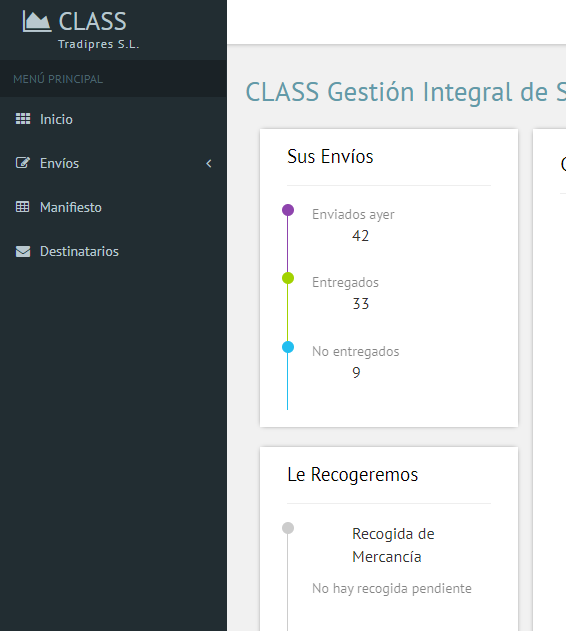
Task: Click the Enviados ayer count 42
Action: (x=360, y=236)
